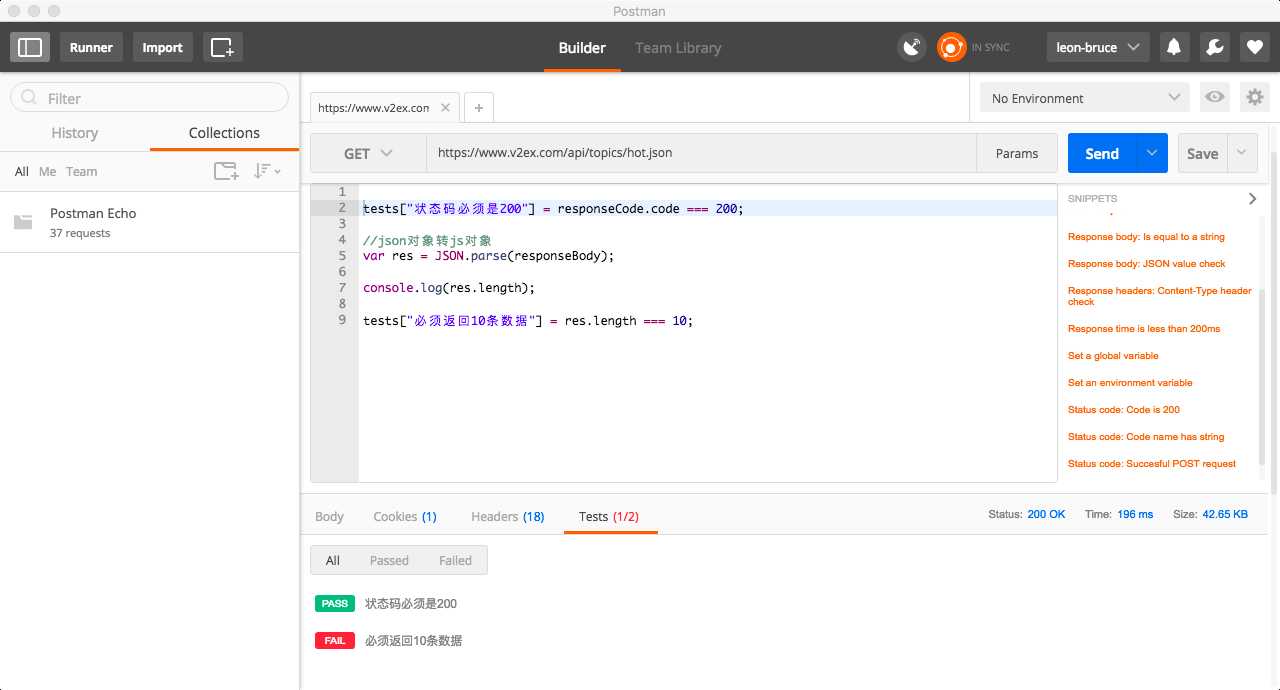
Task: Click the environment quick look eye icon
Action: 1215,97
